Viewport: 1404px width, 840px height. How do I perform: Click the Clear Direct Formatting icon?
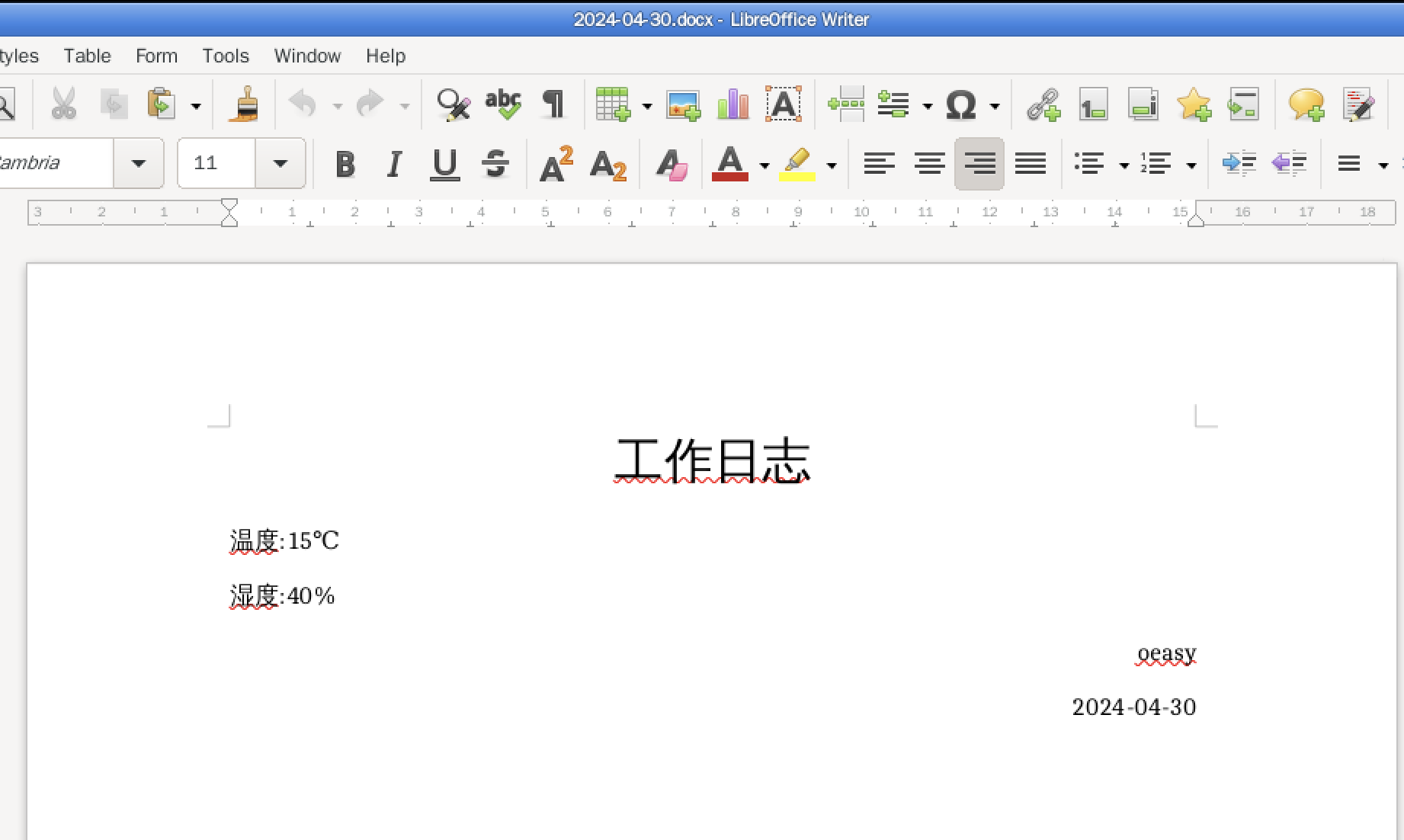click(671, 164)
